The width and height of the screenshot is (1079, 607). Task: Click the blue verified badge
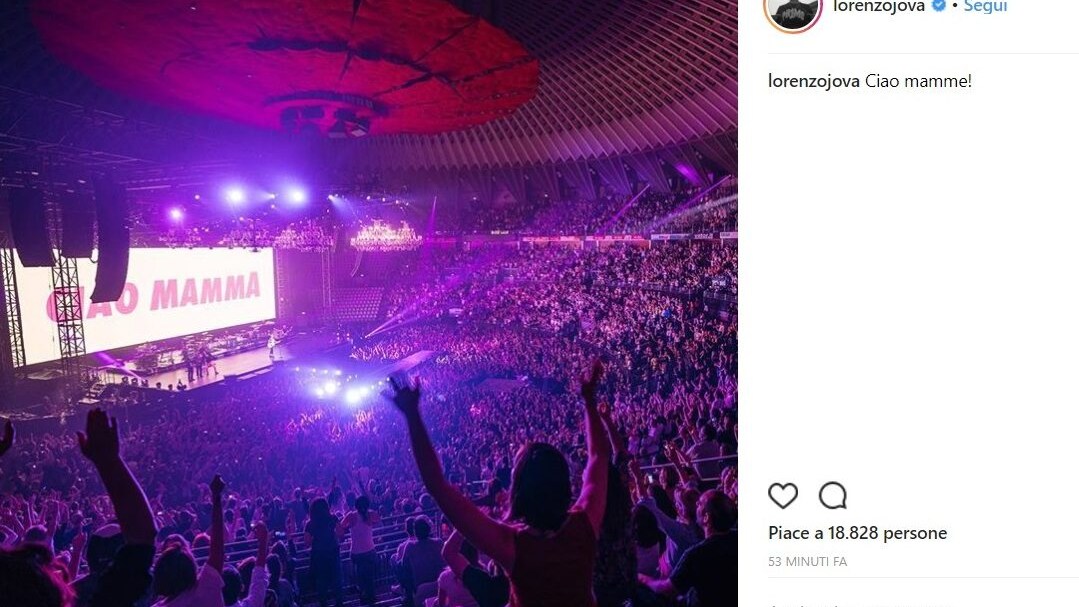tap(939, 6)
